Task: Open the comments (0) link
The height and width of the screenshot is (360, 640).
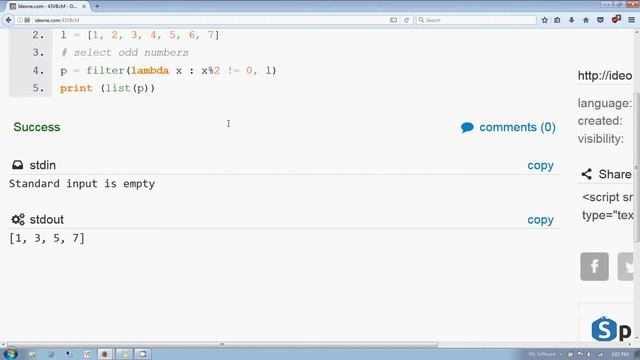Action: [517, 127]
